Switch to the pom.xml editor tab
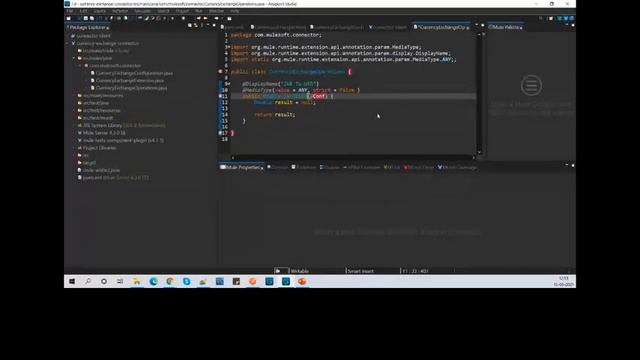Screen dimensions: 640x360 [x=232, y=27]
